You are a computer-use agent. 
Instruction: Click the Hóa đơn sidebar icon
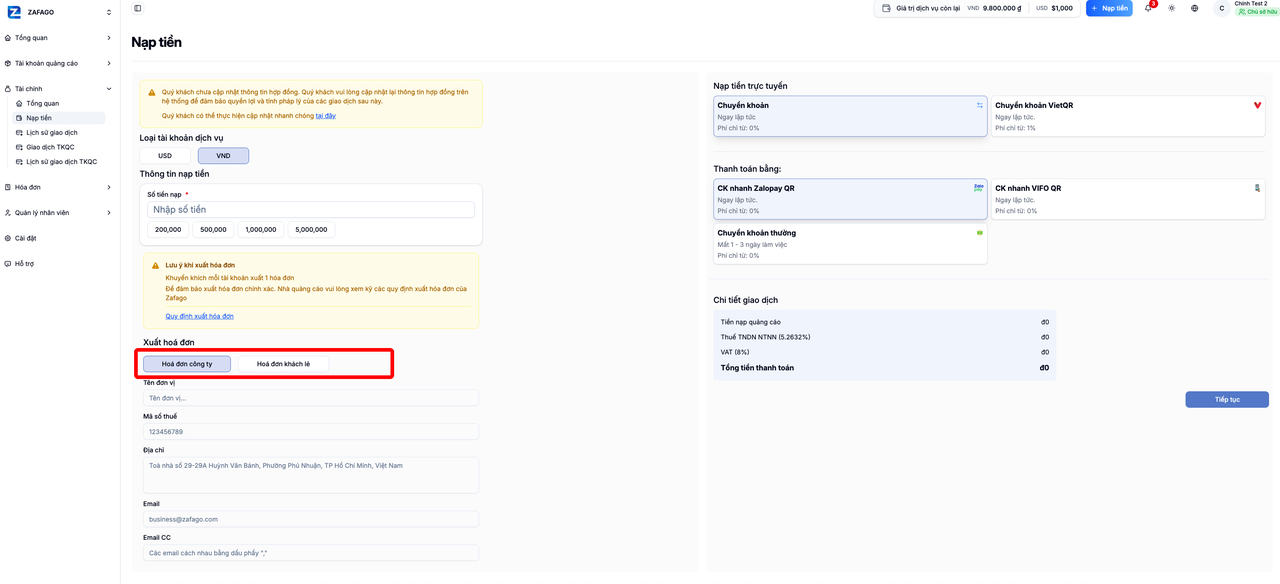[8, 187]
